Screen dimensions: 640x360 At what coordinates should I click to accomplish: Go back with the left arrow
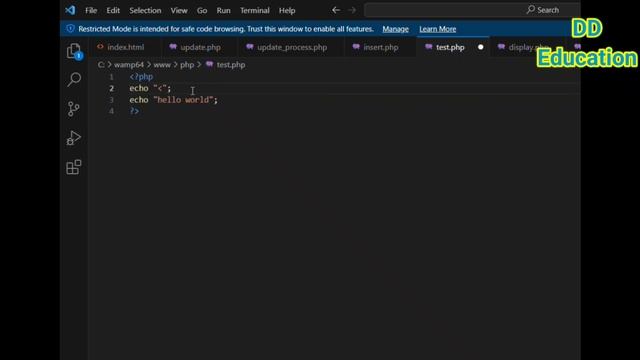(336, 10)
